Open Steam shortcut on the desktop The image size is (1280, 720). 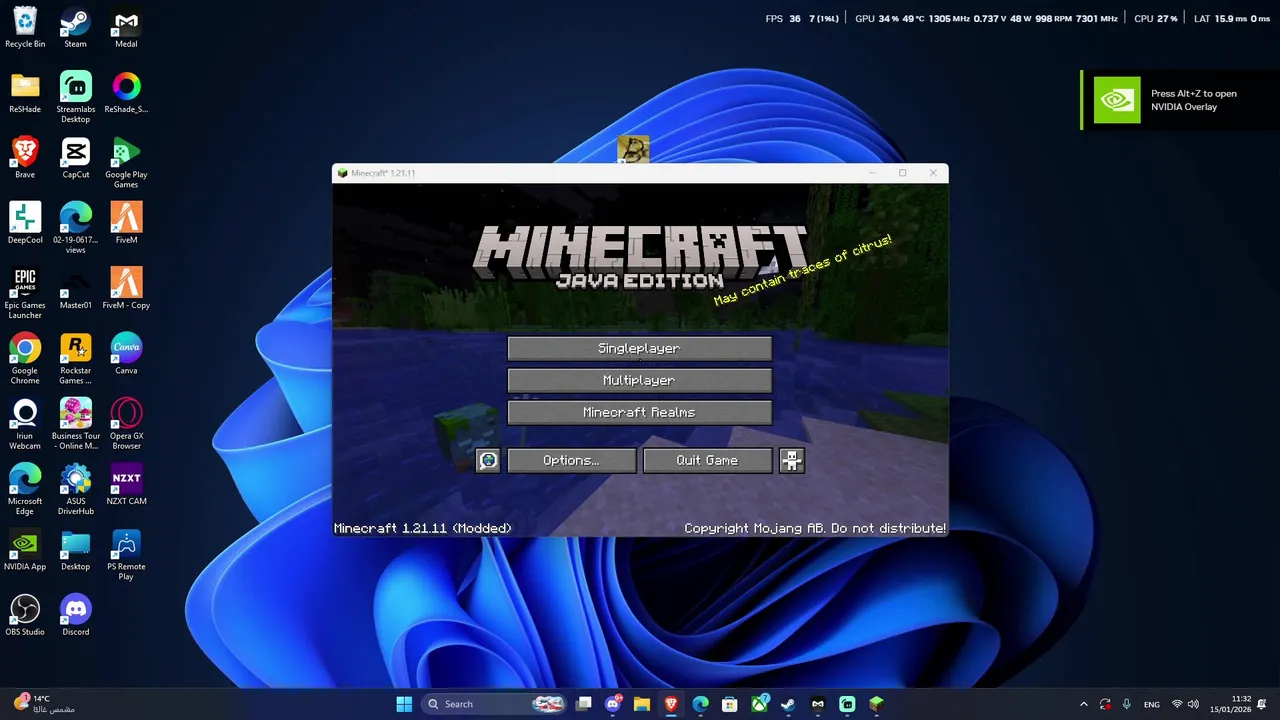pos(75,28)
